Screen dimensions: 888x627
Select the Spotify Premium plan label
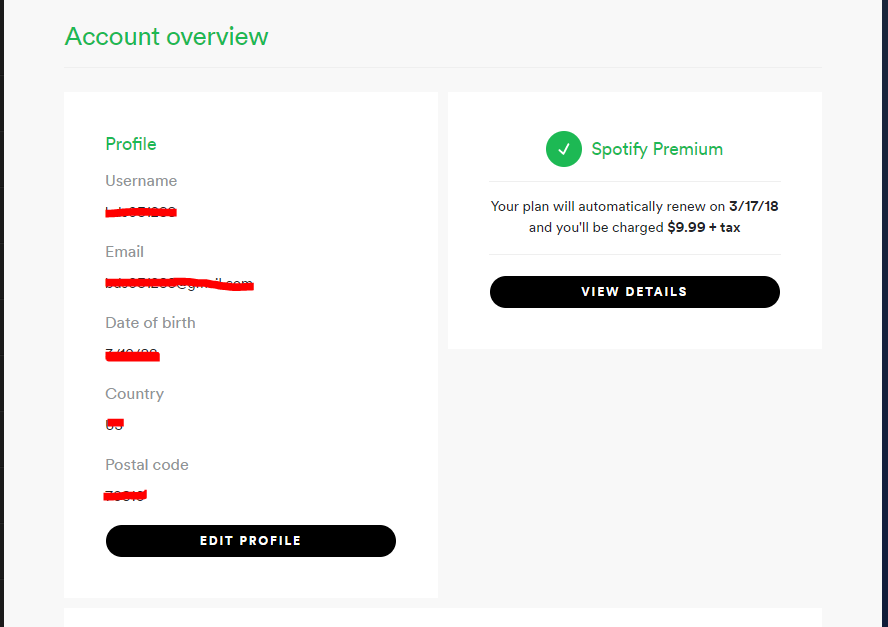click(x=657, y=149)
